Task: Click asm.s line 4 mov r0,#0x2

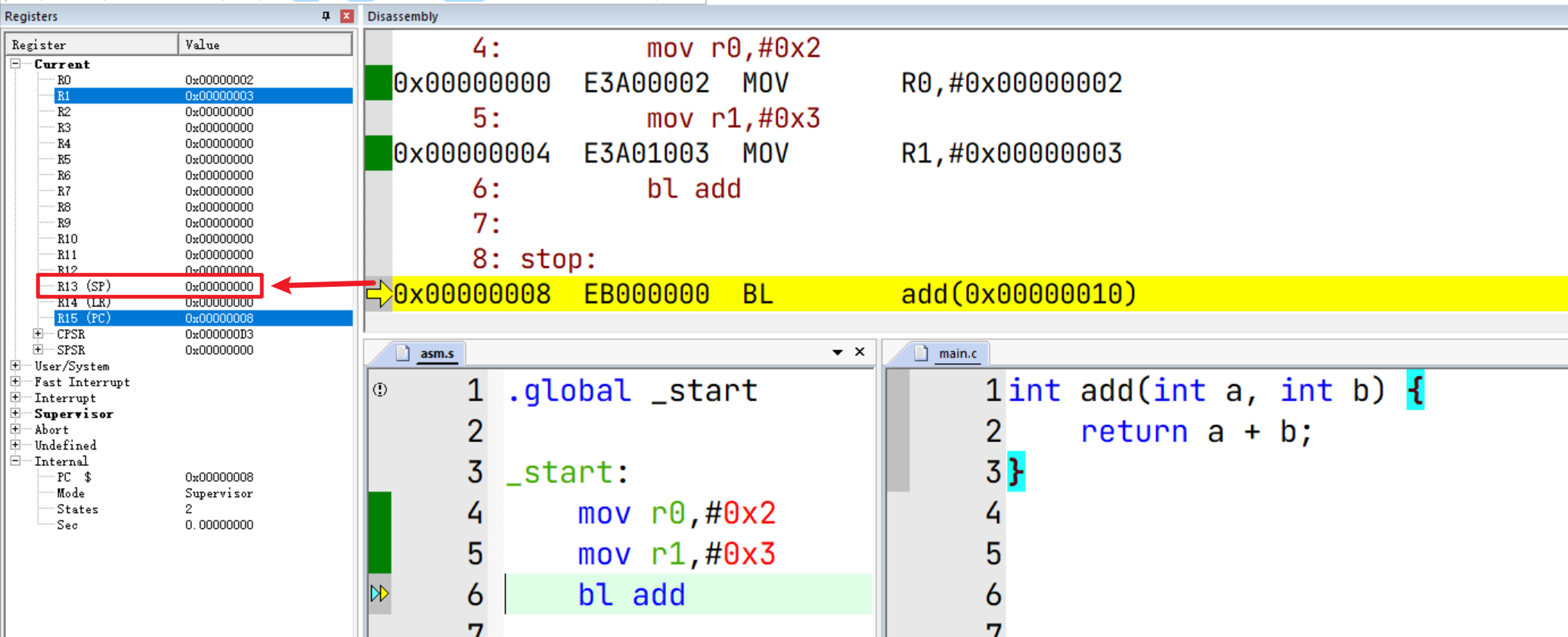Action: pos(677,514)
